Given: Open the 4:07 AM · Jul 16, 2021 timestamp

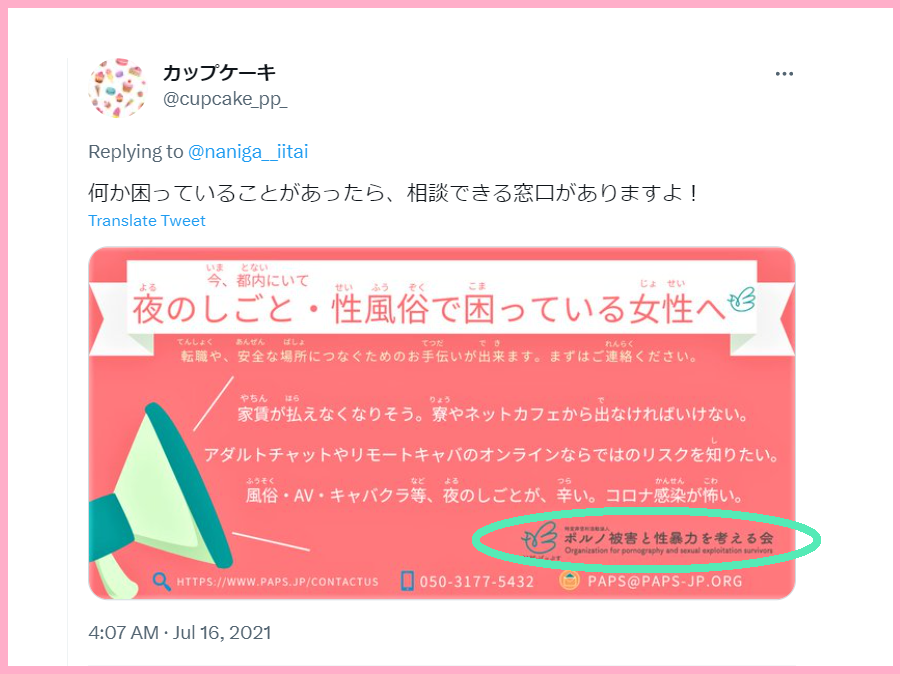Looking at the screenshot, I should [180, 633].
